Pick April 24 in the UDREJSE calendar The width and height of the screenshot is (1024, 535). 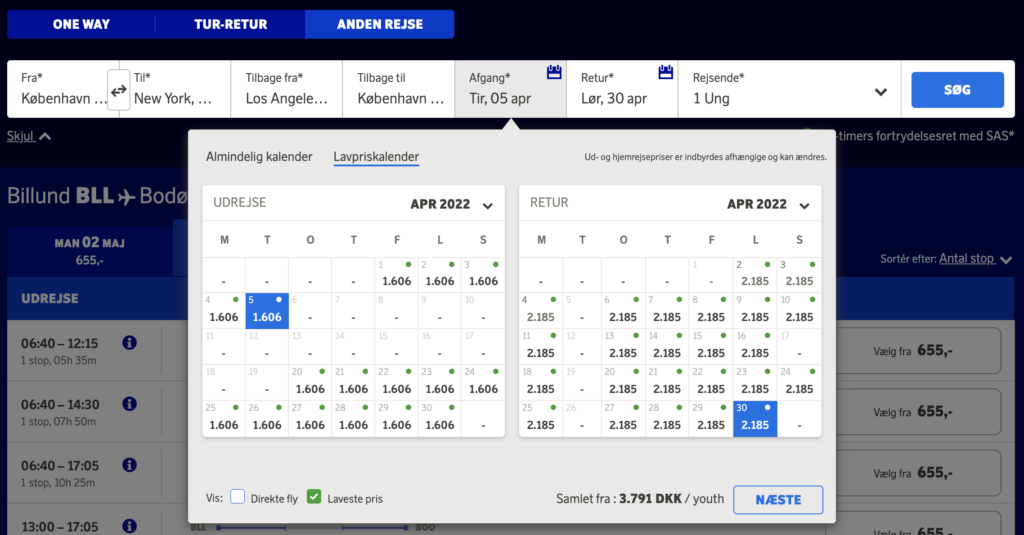[483, 382]
